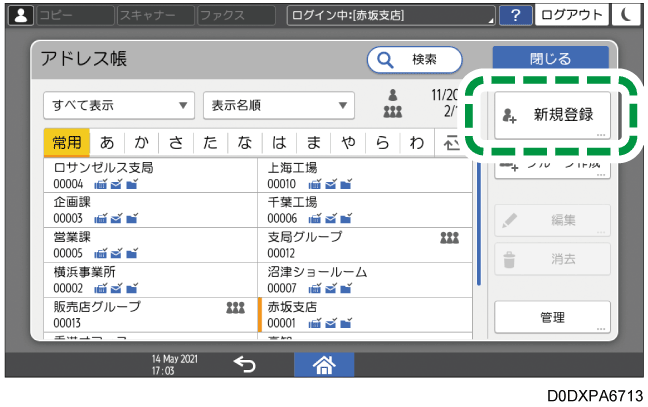This screenshot has height=407, width=648.
Task: Click fax icon of 企画課 entry
Action: point(100,219)
